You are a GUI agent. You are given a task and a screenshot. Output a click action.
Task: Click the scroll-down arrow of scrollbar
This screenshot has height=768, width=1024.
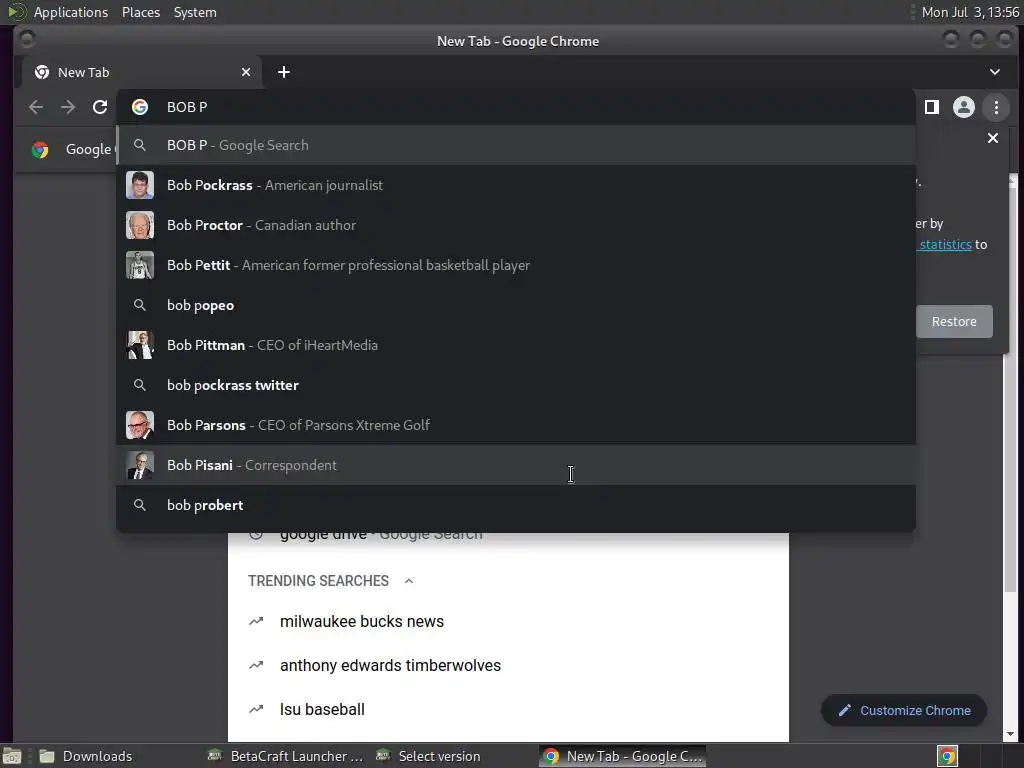click(x=1012, y=735)
